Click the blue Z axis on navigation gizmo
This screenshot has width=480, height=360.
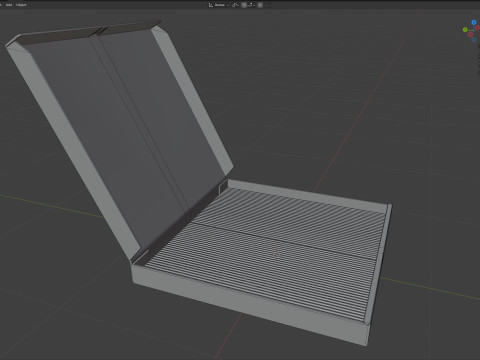point(474,22)
